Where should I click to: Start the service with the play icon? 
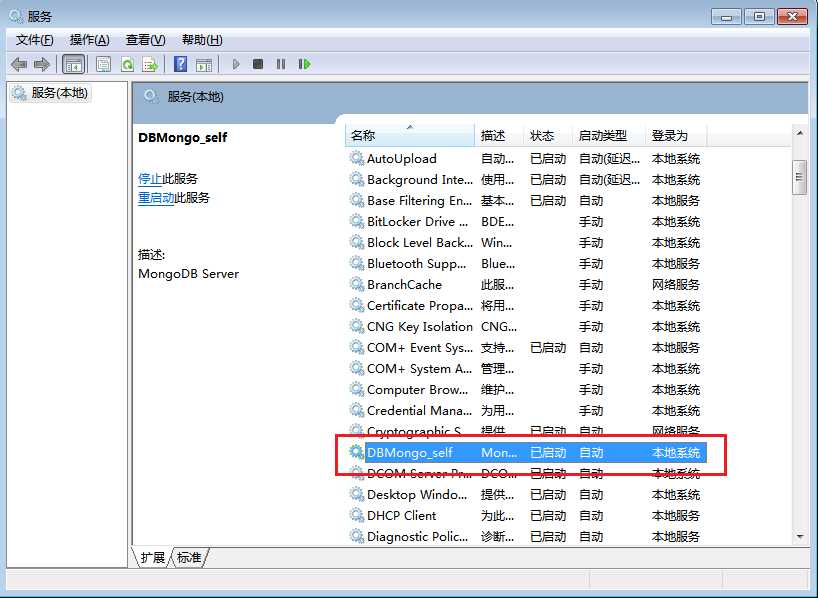pyautogui.click(x=236, y=64)
